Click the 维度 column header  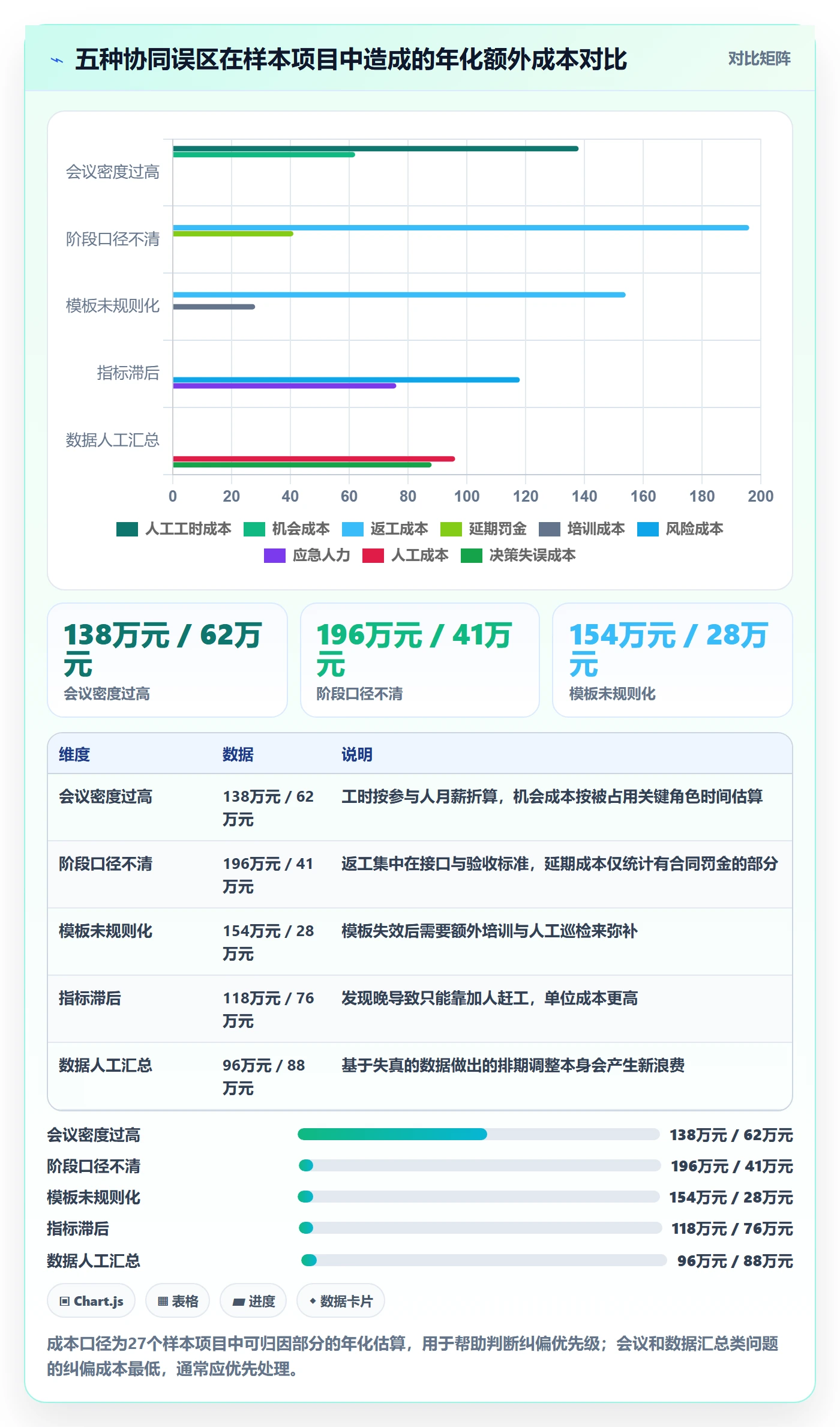click(x=74, y=754)
